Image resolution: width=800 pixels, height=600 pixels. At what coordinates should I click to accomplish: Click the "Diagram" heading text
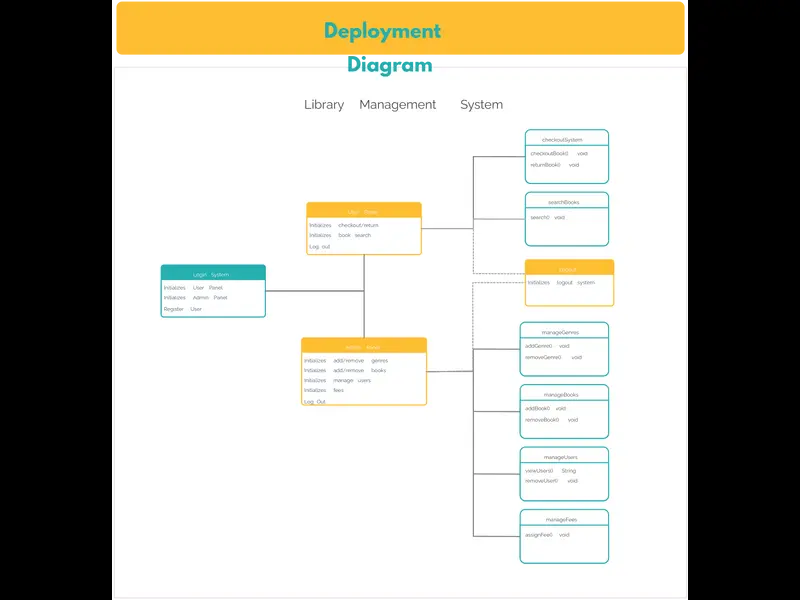(x=390, y=65)
